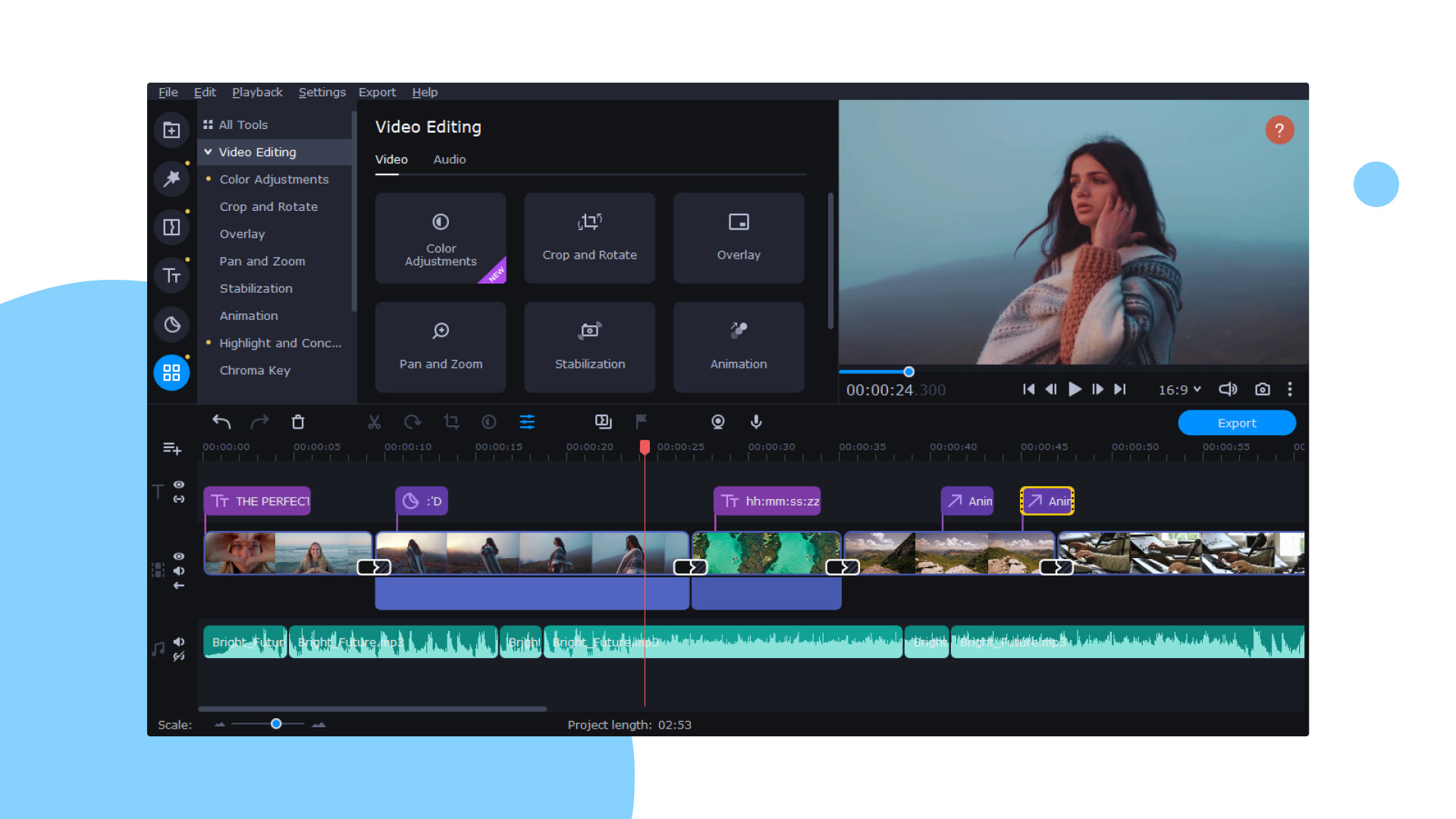Mute the audio track speaker icon
This screenshot has height=819, width=1456.
click(x=179, y=642)
